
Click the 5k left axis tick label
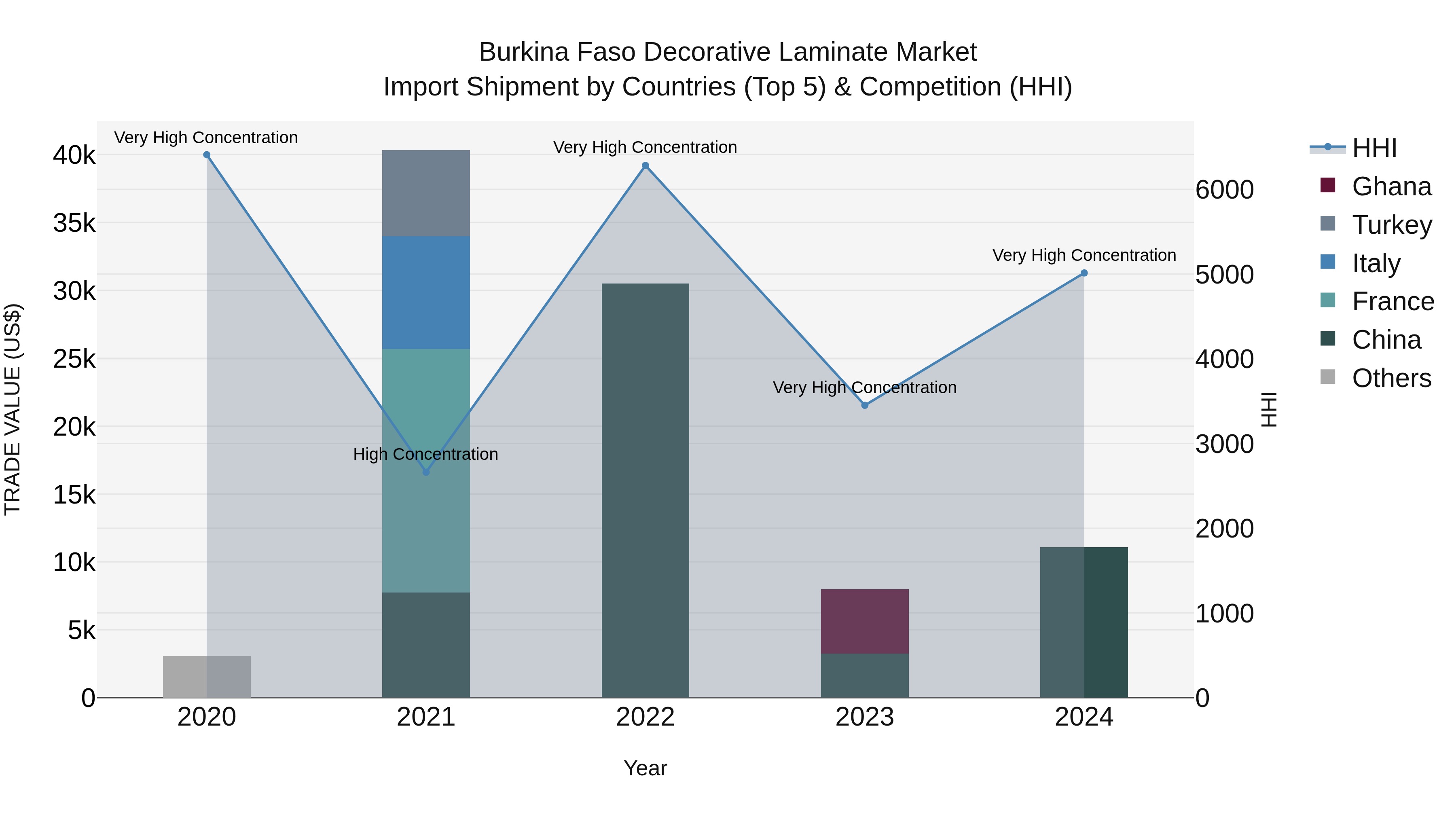coord(82,630)
